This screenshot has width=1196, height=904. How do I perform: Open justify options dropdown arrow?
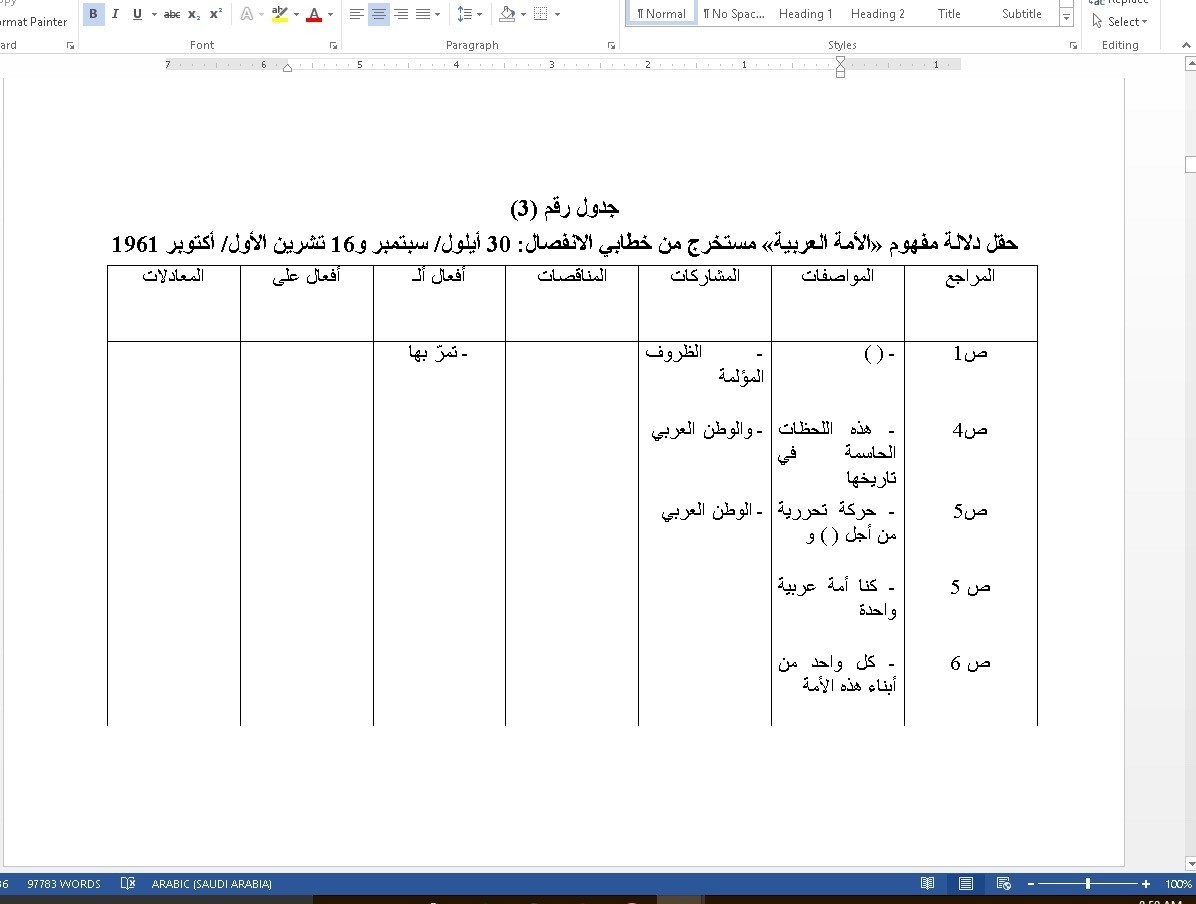point(438,14)
